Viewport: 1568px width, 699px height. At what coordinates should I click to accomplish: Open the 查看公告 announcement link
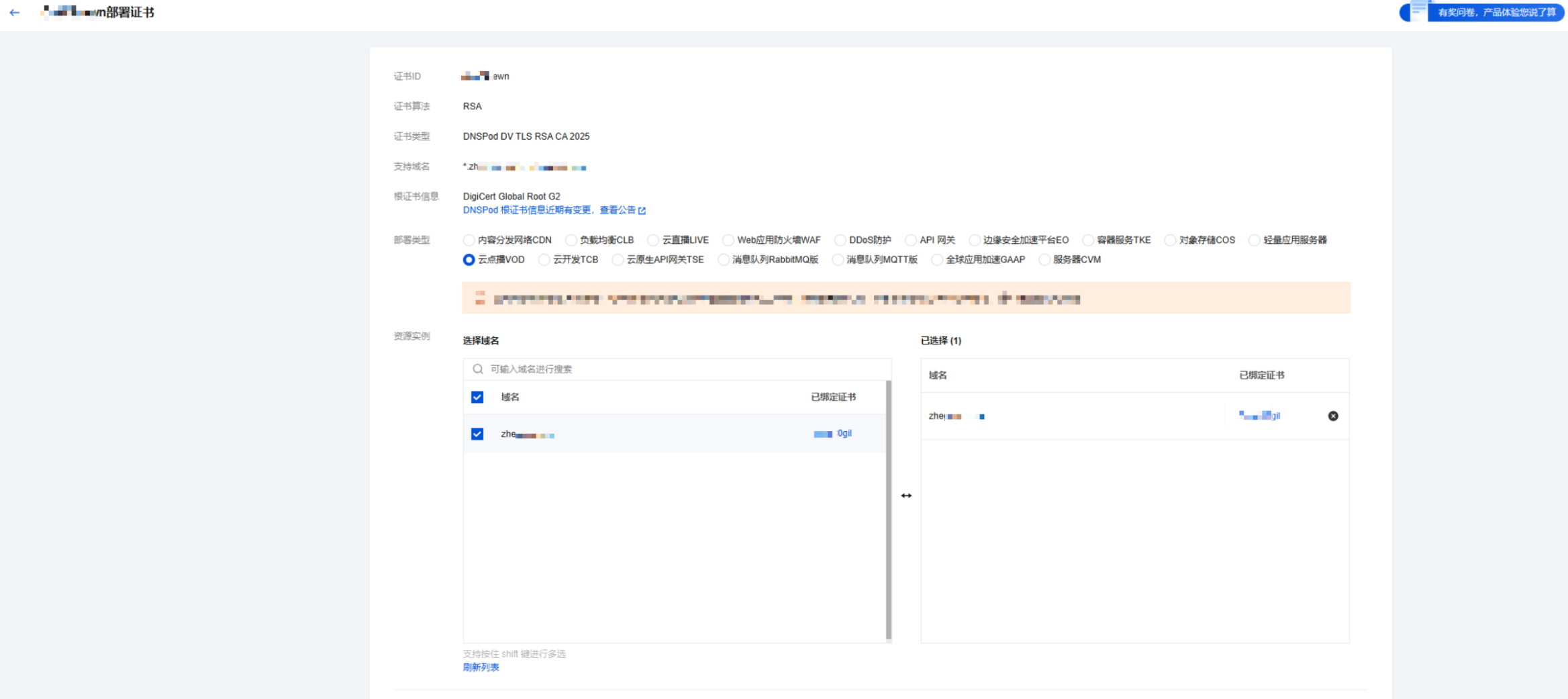tap(617, 210)
